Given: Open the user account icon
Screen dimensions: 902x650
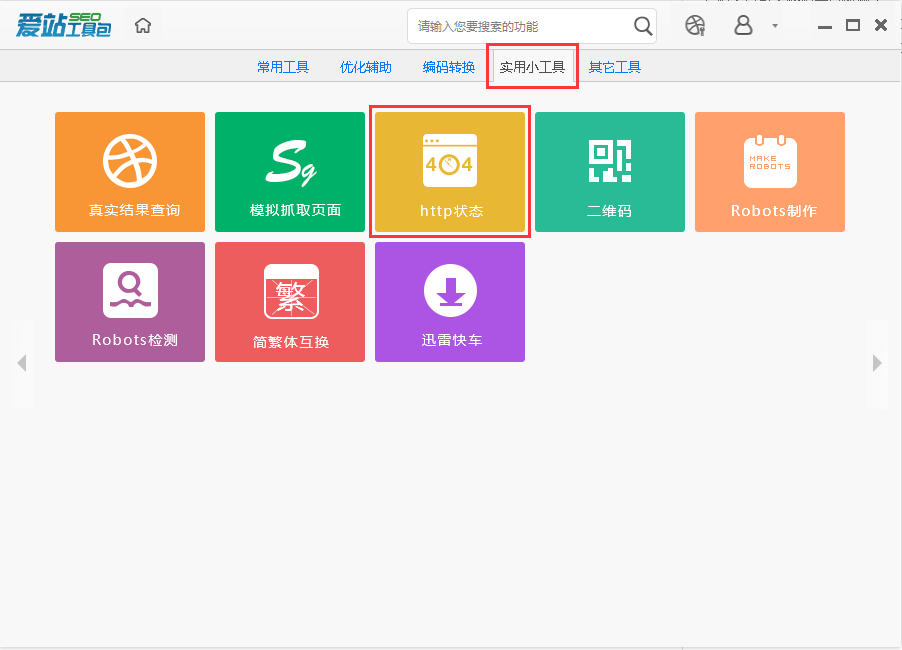Looking at the screenshot, I should tap(742, 26).
